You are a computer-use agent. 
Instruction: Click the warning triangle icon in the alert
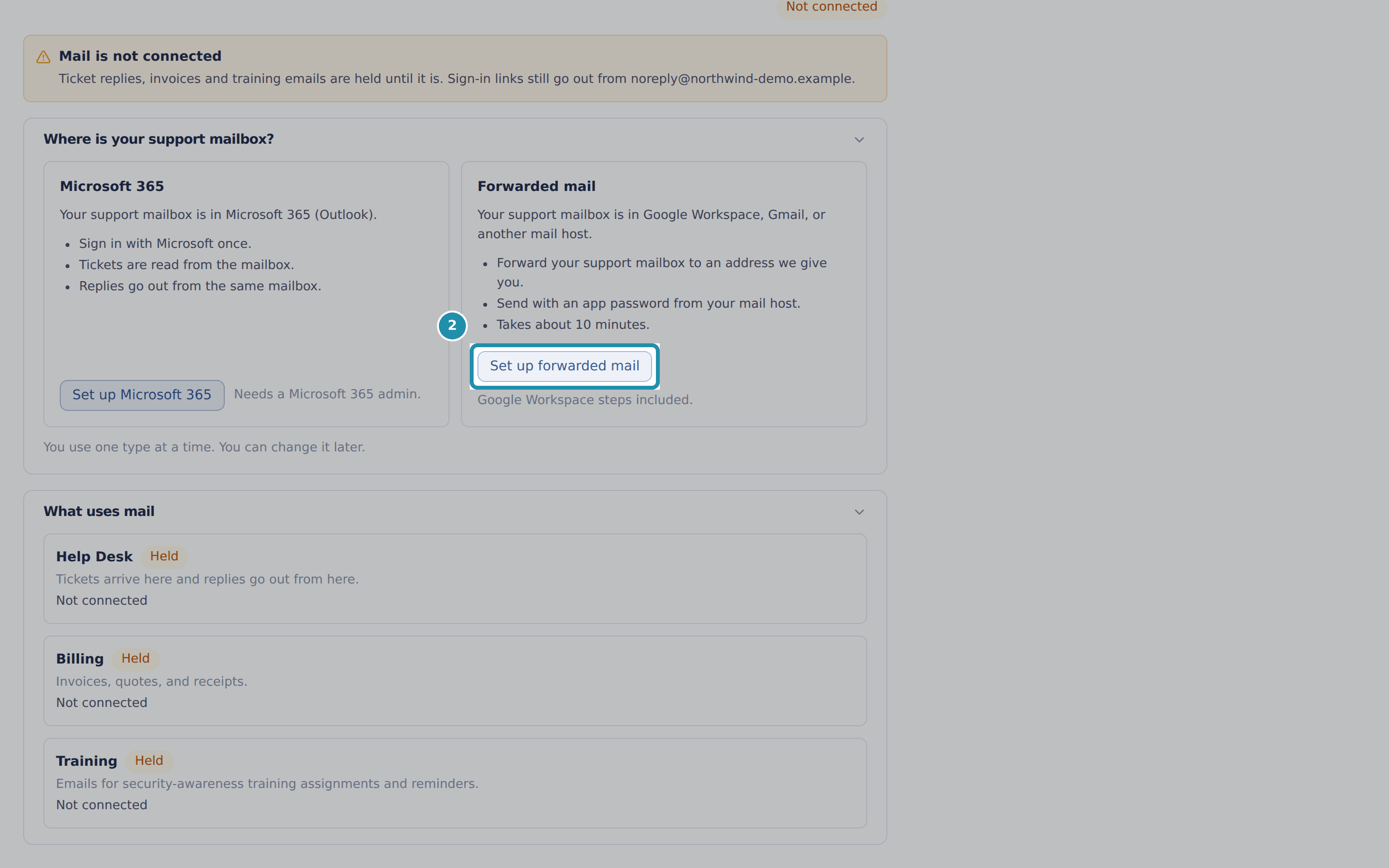[x=43, y=57]
